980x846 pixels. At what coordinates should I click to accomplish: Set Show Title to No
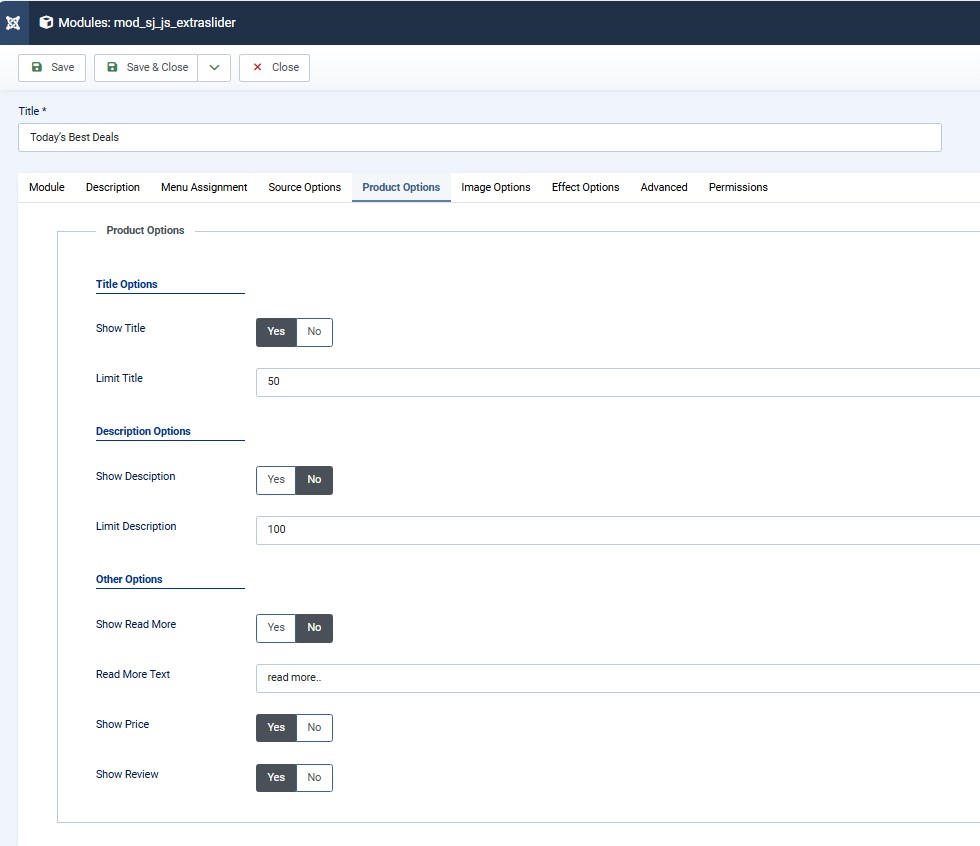(314, 332)
